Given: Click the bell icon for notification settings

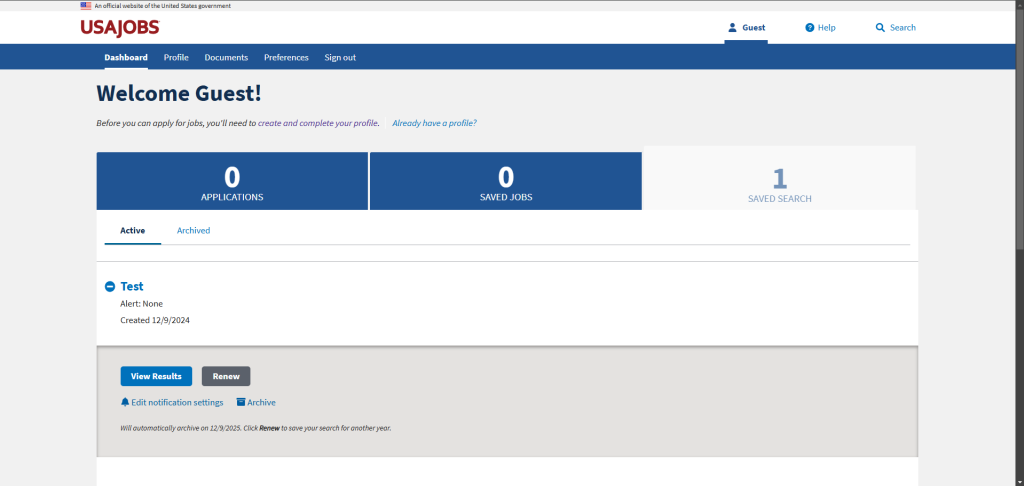Looking at the screenshot, I should click(x=125, y=402).
